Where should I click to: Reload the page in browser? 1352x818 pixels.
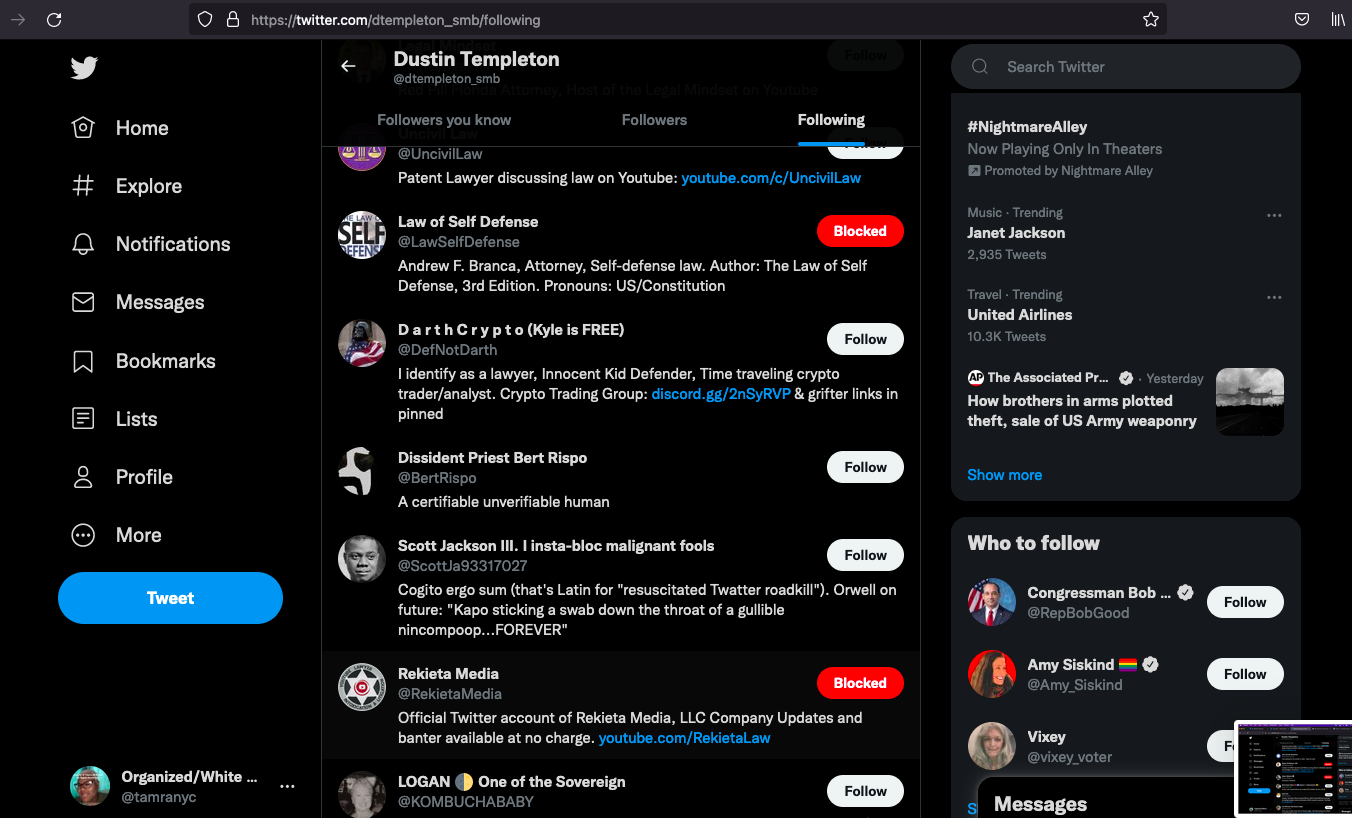54,19
